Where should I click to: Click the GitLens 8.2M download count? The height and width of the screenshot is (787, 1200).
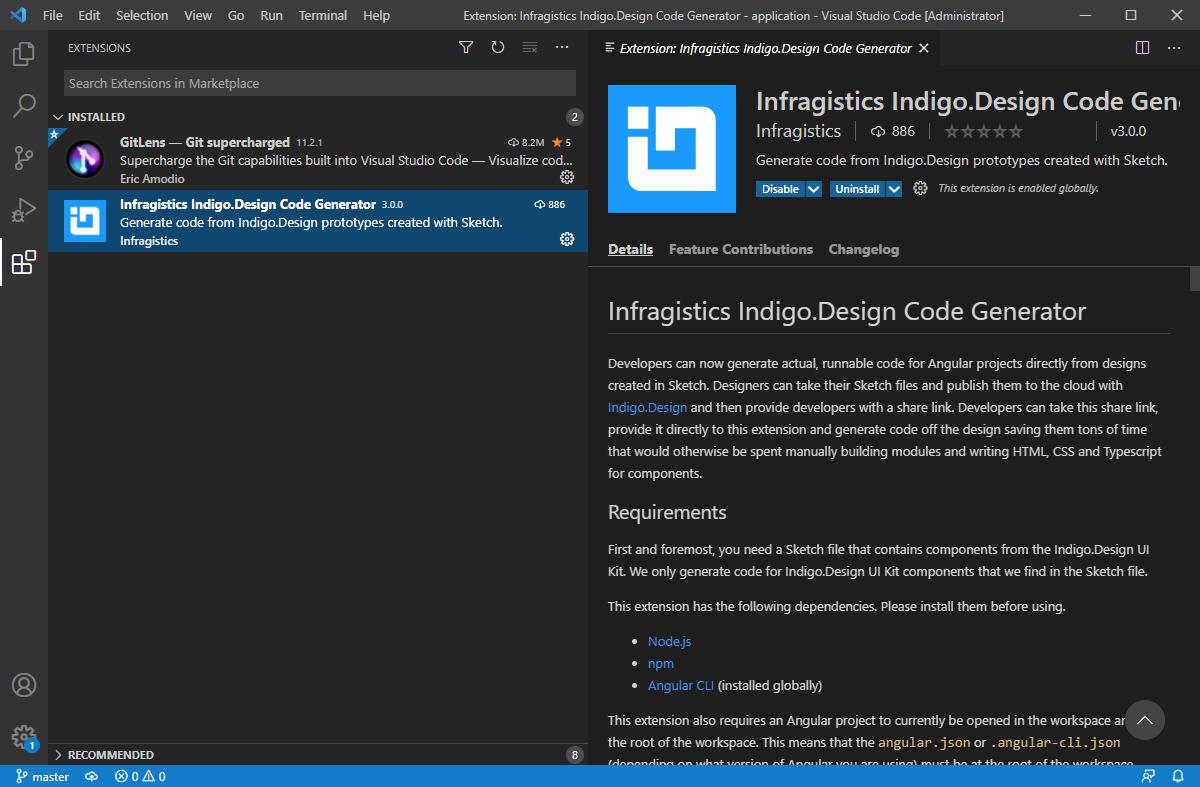click(x=526, y=143)
